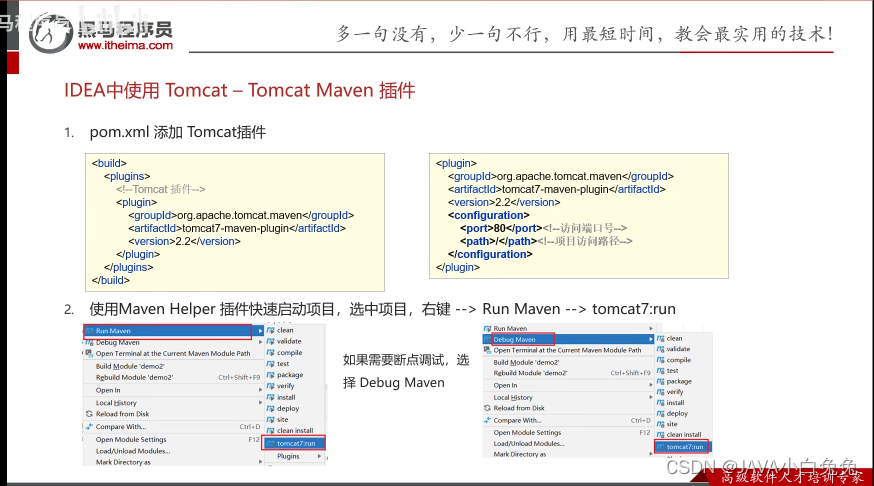Click 'Build Module demo2' in right context menu
Viewport: 874px width, 486px height.
(526, 362)
